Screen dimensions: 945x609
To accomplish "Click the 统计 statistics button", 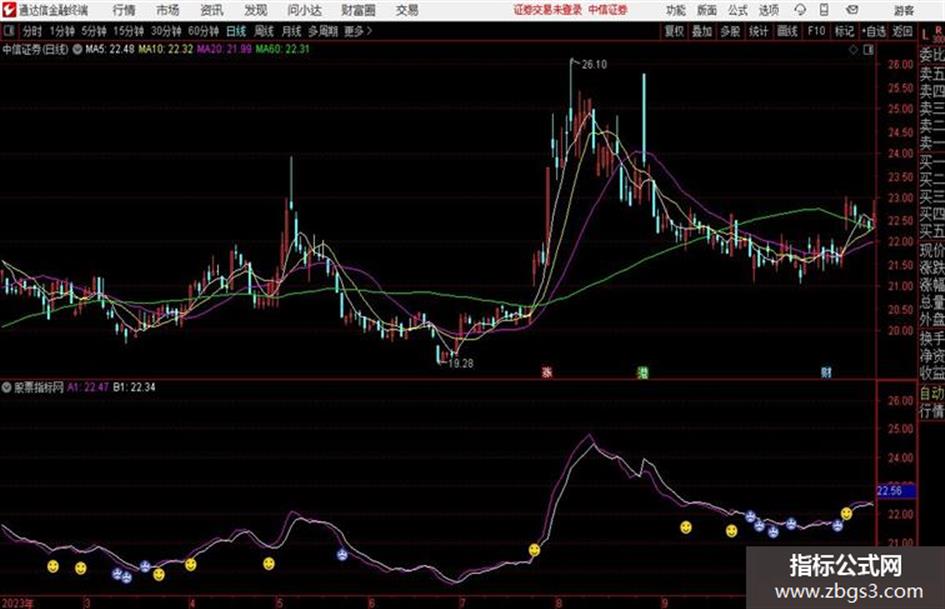I will pyautogui.click(x=758, y=31).
